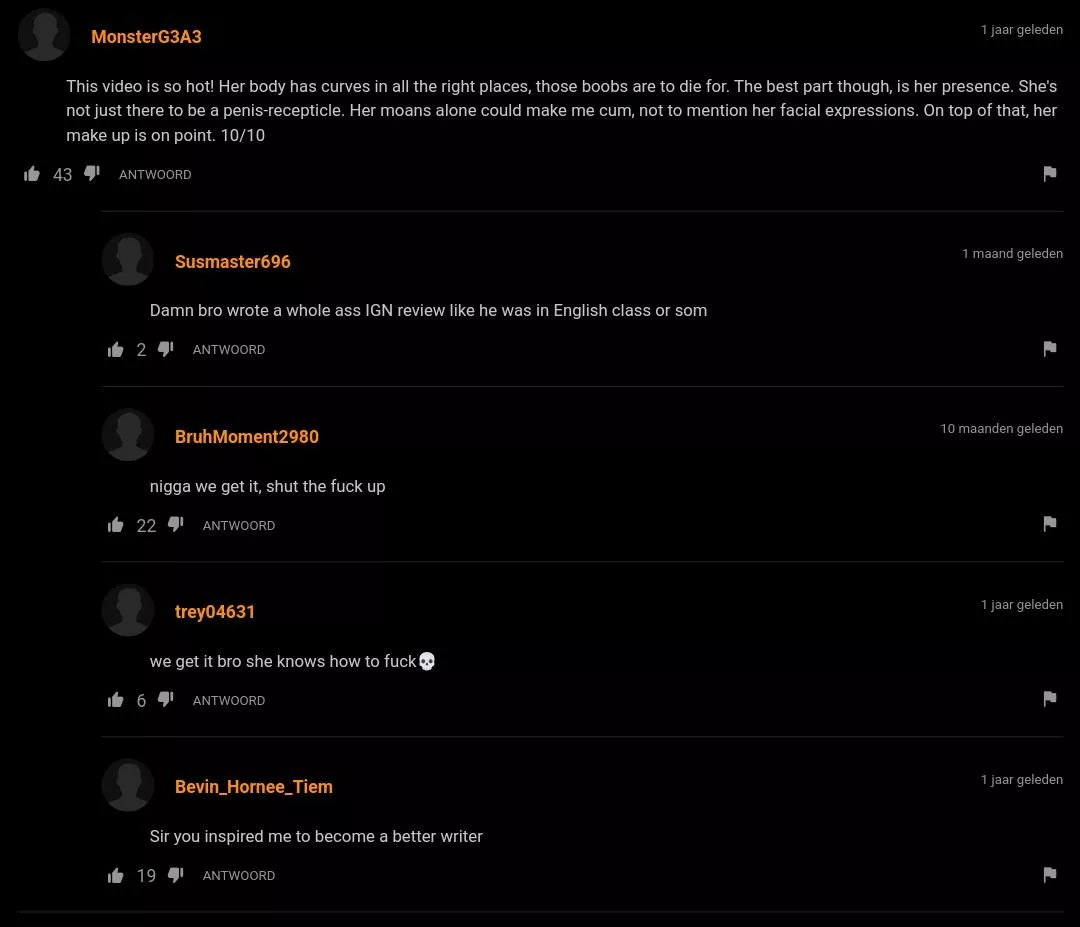Screen dimensions: 1080x927
Task: Click Susmaster696's avatar thumbnail
Action: point(128,260)
